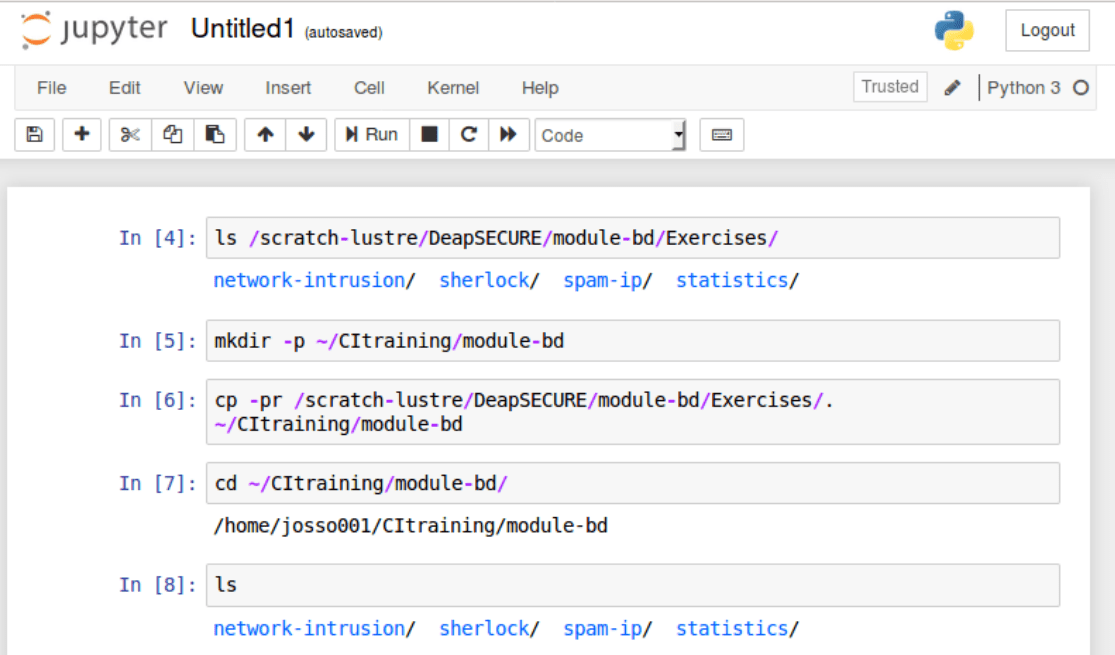Paste cells below
The image size is (1115, 655).
[x=214, y=134]
